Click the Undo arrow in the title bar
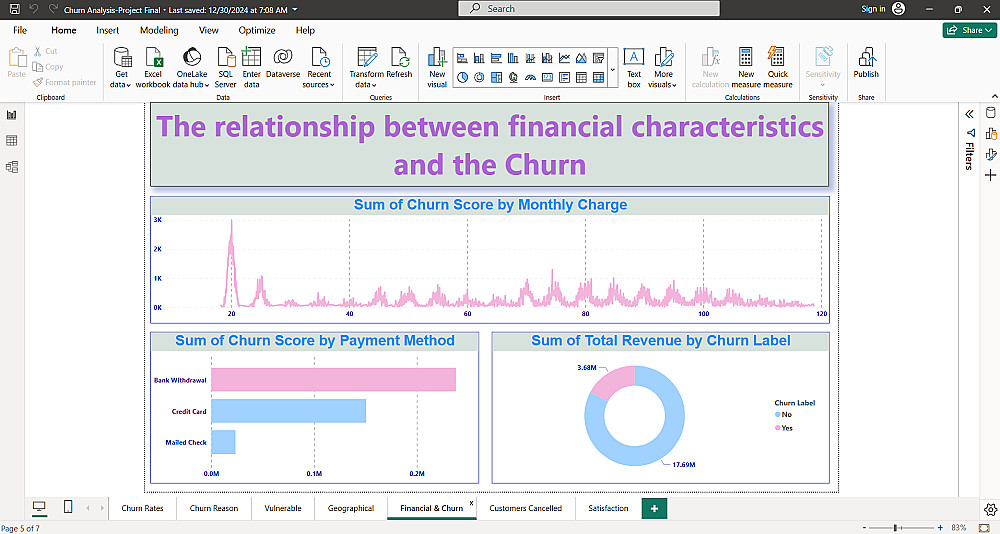The width and height of the screenshot is (1000, 534). (34, 9)
